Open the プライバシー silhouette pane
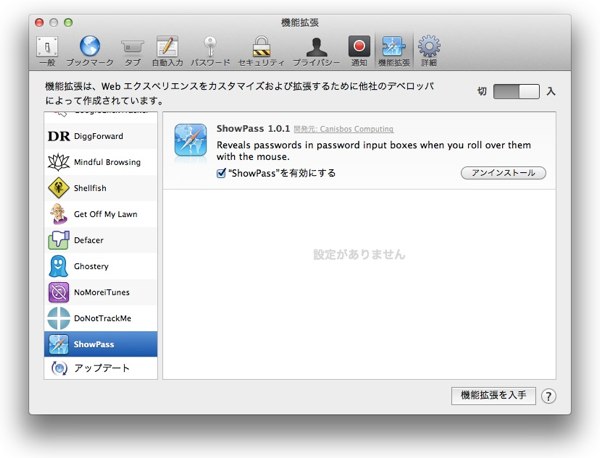 316,51
